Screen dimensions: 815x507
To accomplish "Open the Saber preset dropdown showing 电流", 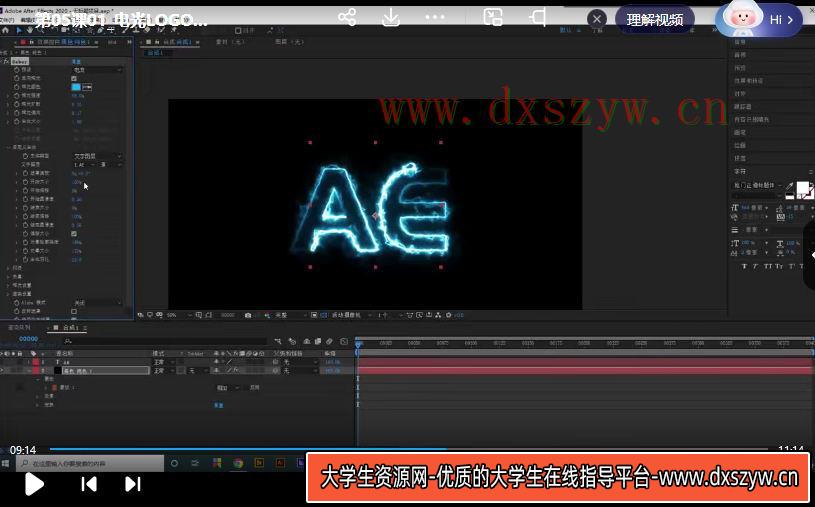I will pos(97,70).
